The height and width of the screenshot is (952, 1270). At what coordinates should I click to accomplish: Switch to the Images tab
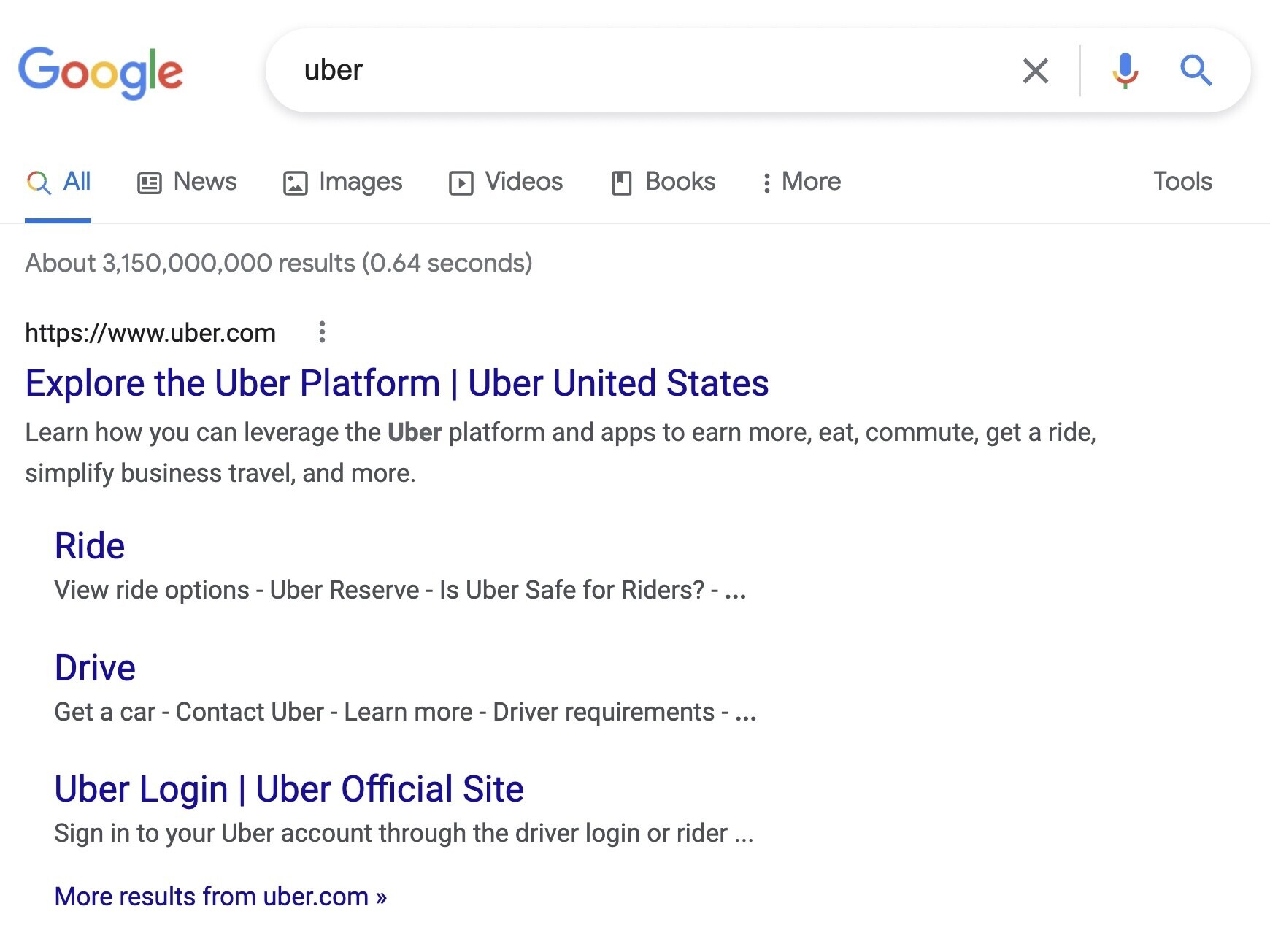click(x=342, y=181)
